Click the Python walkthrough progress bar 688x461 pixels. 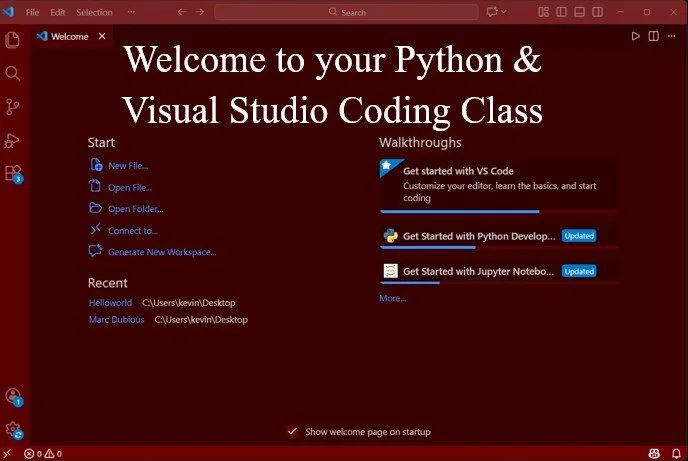click(x=499, y=248)
